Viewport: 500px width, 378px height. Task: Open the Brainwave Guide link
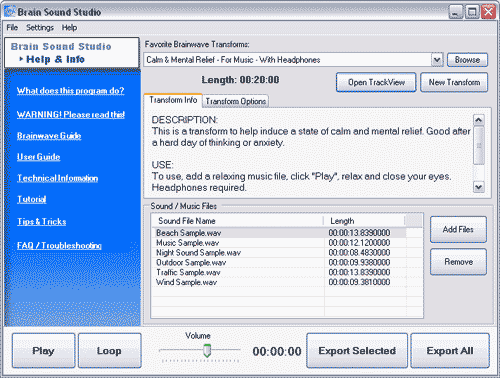tap(49, 136)
